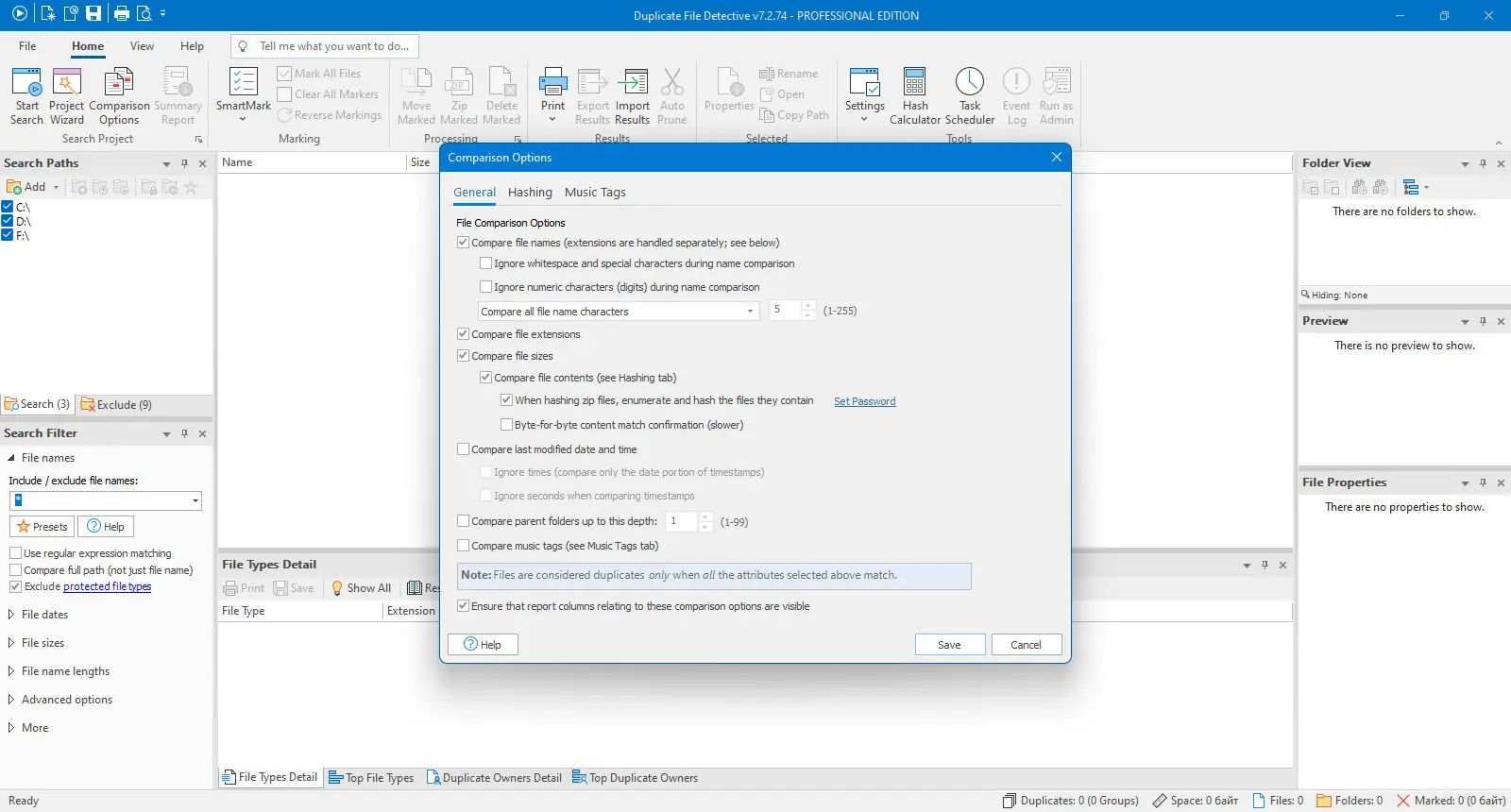Open the View ribbon tab

point(142,46)
